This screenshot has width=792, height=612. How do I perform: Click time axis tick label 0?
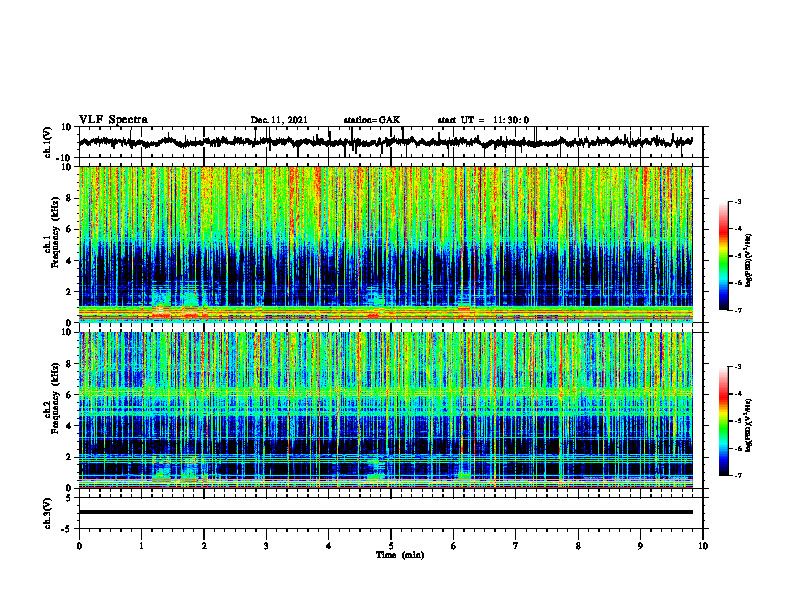point(79,546)
